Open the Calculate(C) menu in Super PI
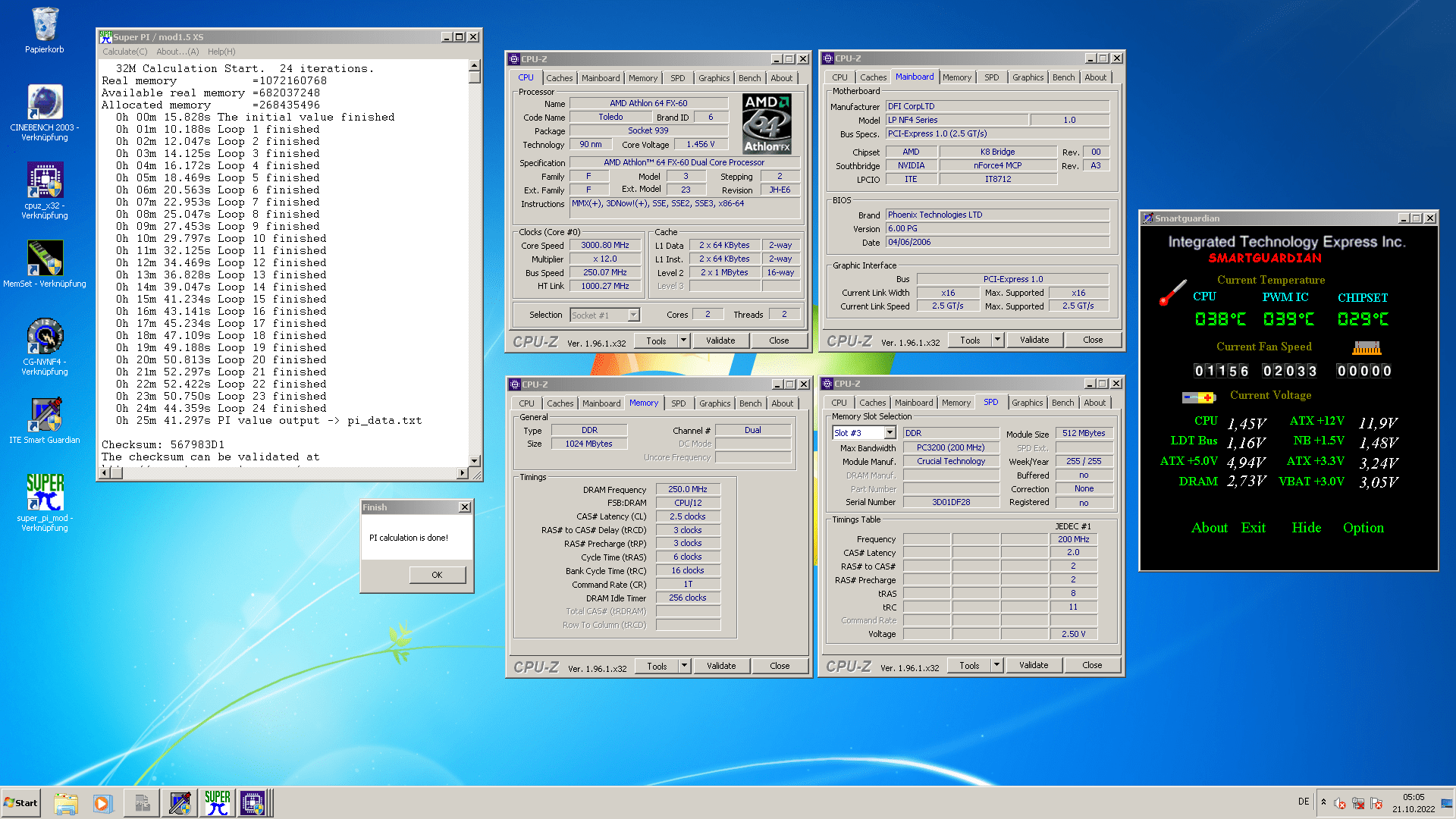1456x819 pixels. 124,52
